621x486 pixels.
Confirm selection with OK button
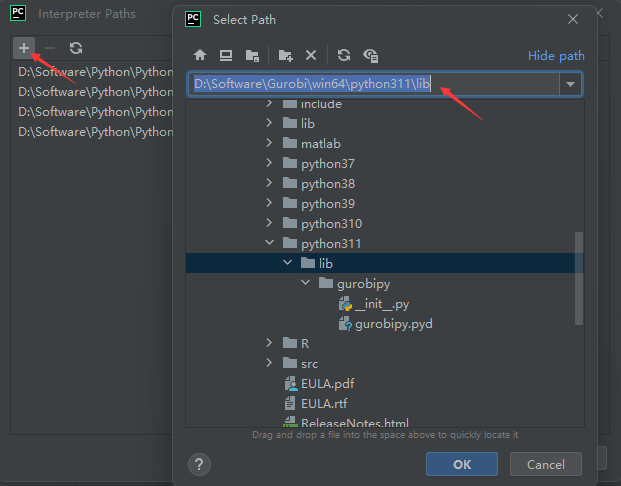tap(461, 464)
